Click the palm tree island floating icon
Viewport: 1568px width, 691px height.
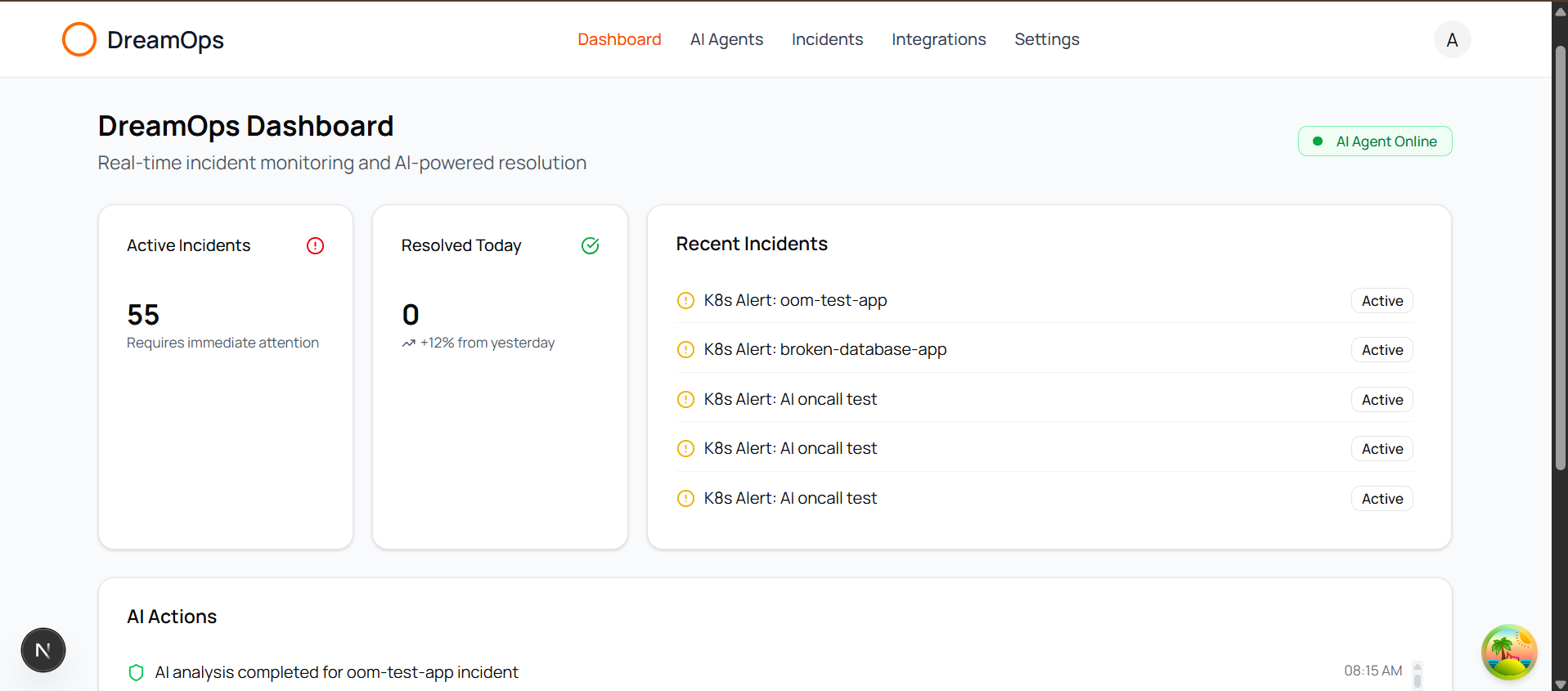[1509, 652]
